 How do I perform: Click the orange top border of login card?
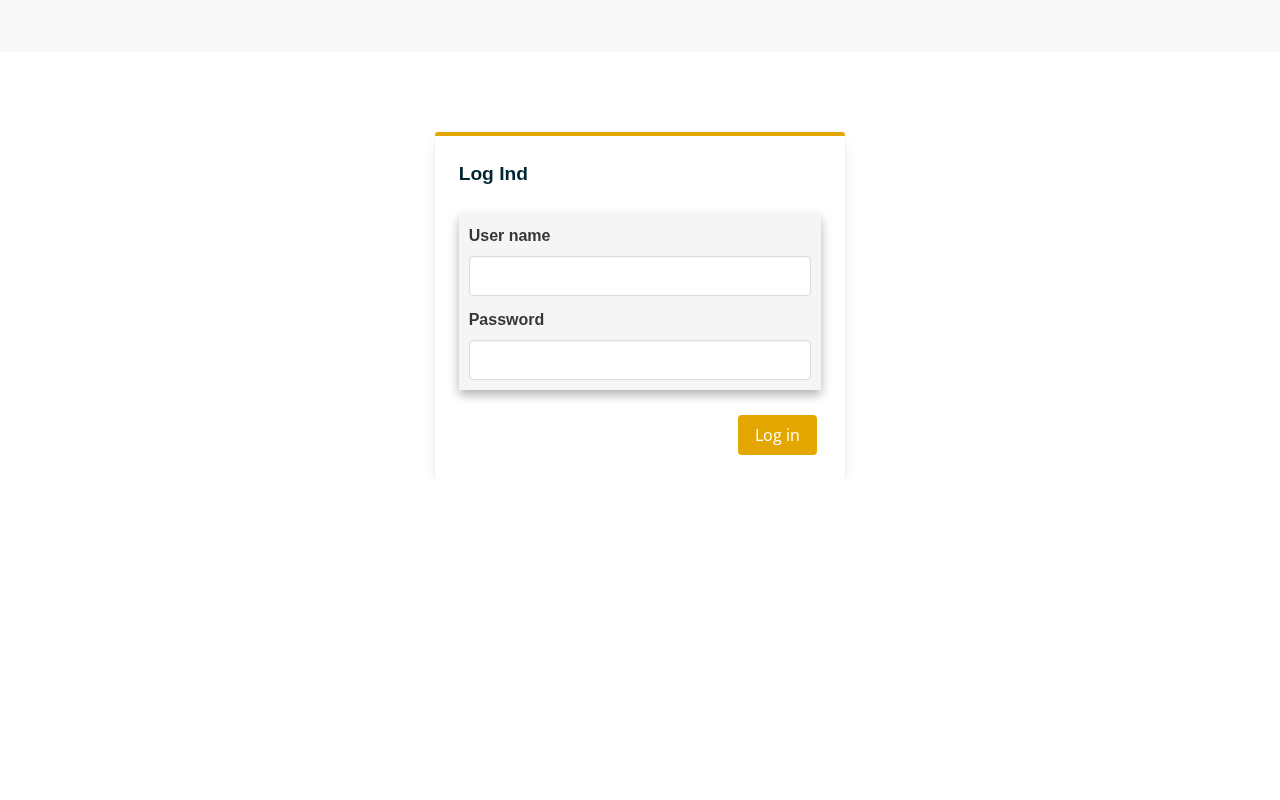click(640, 134)
